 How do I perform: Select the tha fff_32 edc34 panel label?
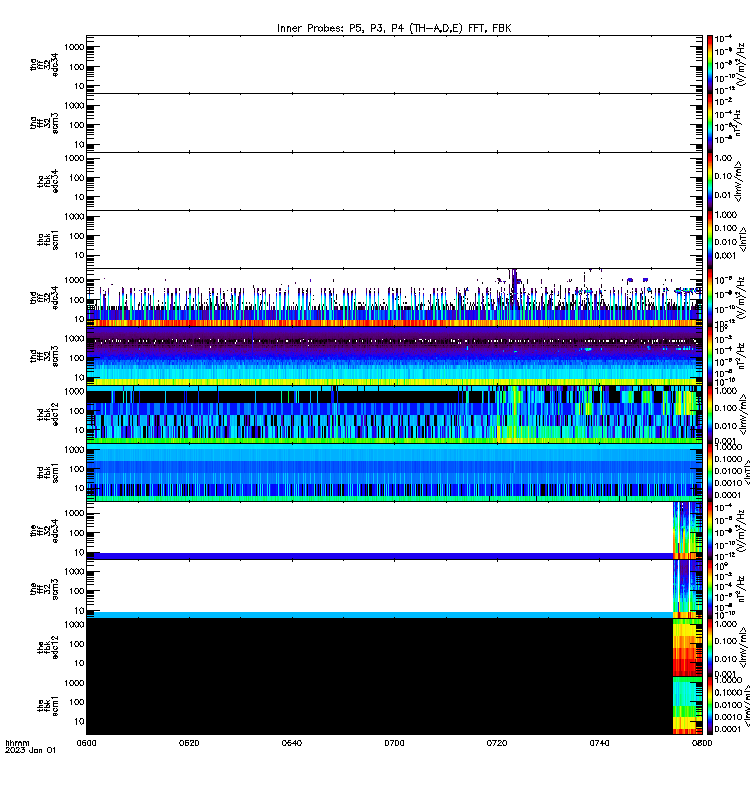pyautogui.click(x=44, y=64)
